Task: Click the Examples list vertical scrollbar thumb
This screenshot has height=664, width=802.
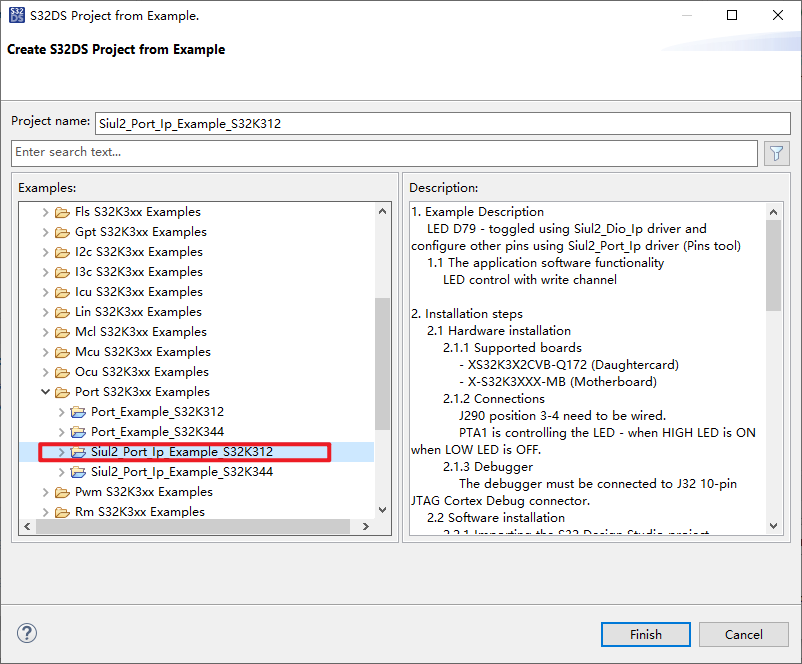Action: pyautogui.click(x=382, y=364)
